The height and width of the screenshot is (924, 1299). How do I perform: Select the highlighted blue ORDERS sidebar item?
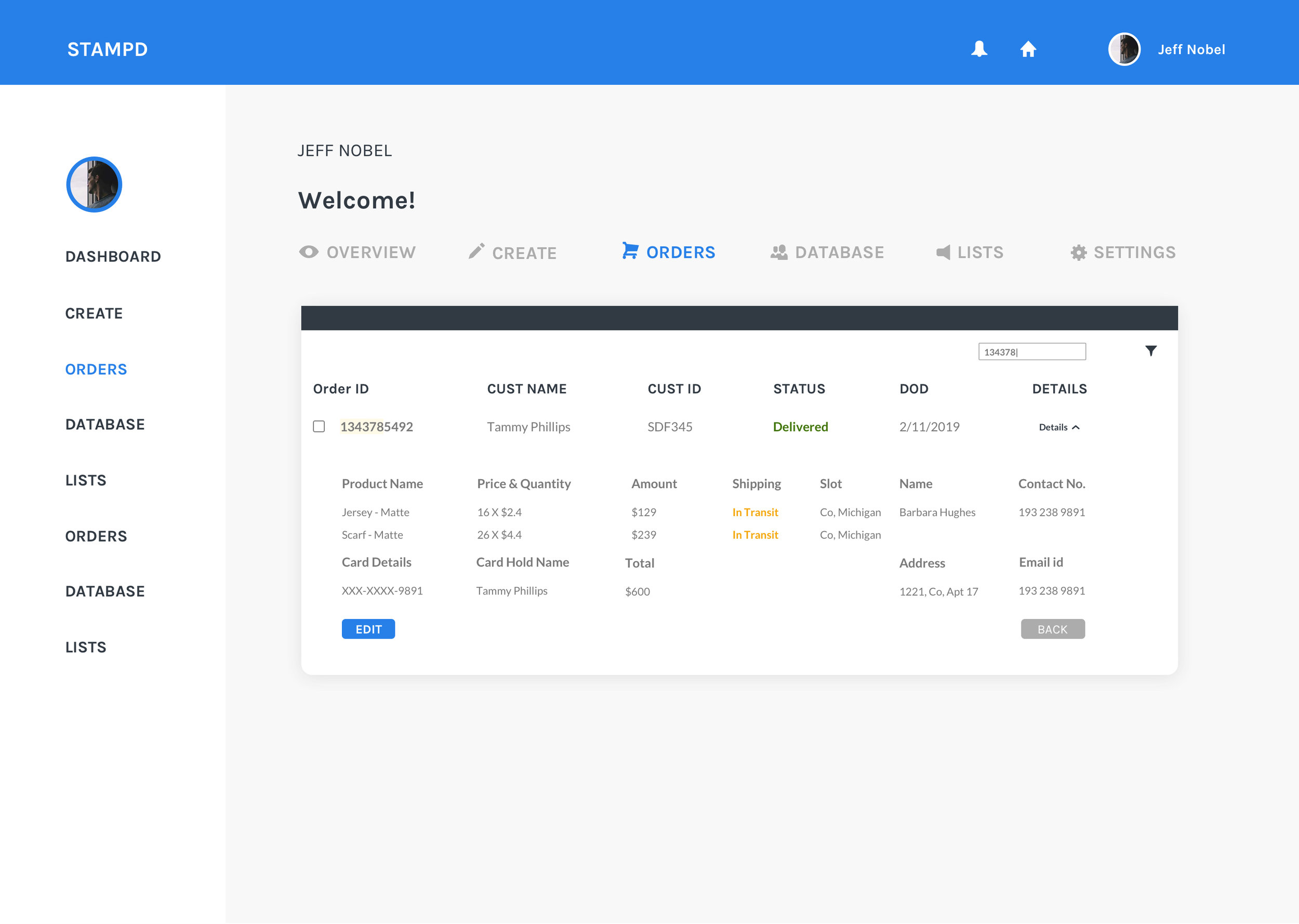click(96, 369)
